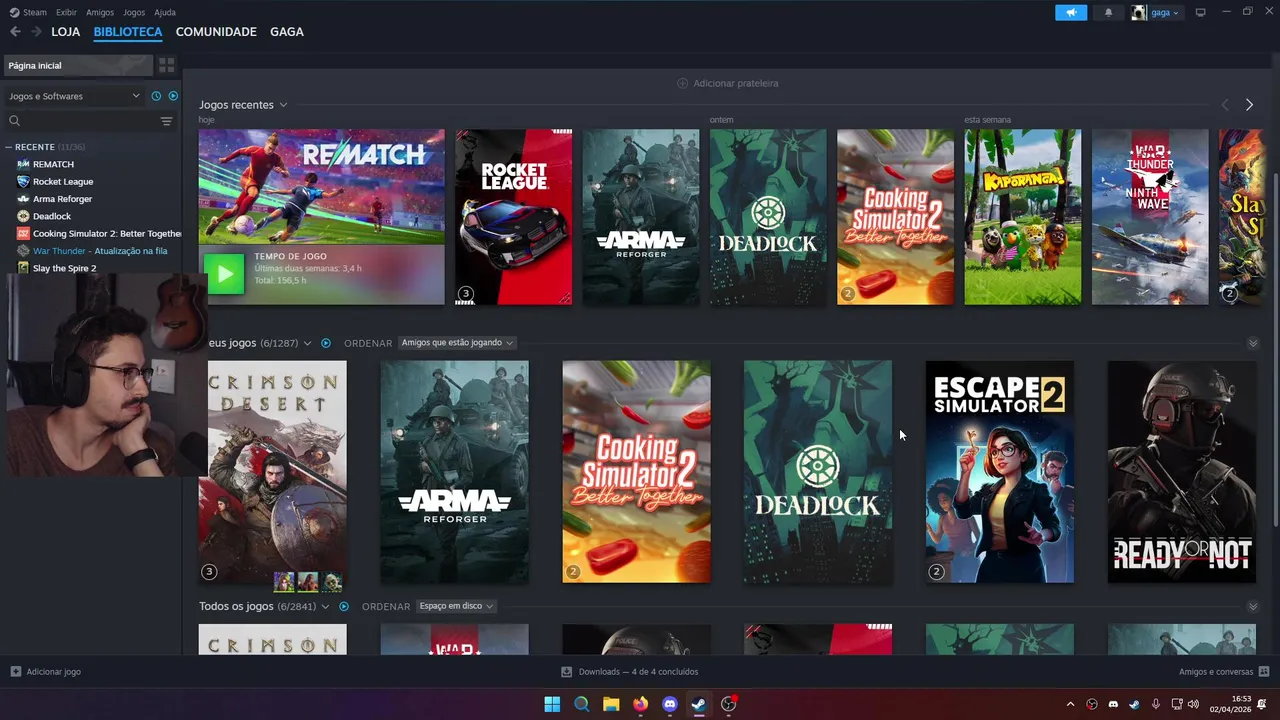Click the Cooking Simulator 2 sidebar icon
Viewport: 1280px width, 720px height.
pos(23,233)
